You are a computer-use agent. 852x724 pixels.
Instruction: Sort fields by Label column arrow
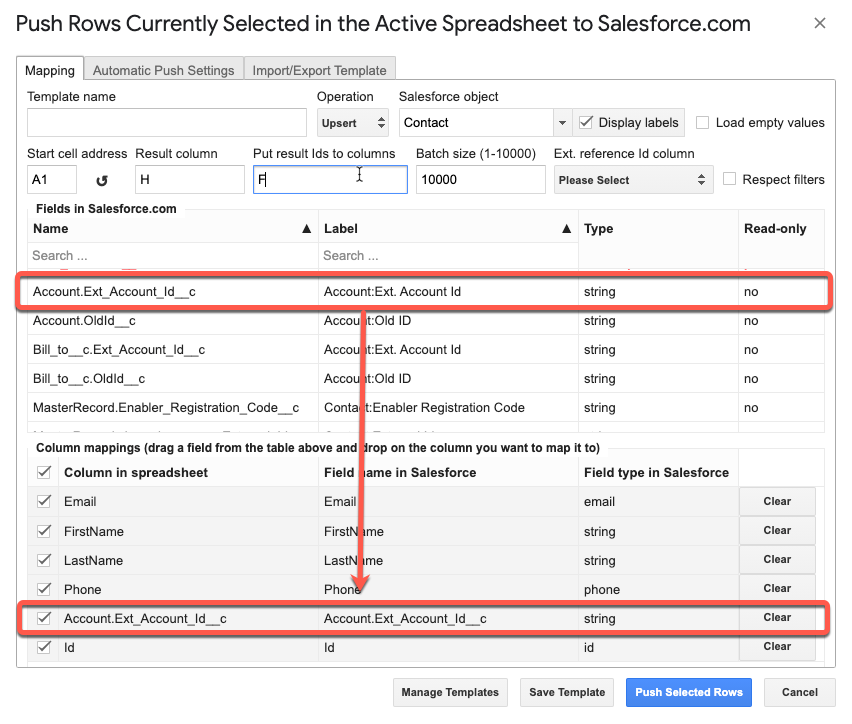566,229
